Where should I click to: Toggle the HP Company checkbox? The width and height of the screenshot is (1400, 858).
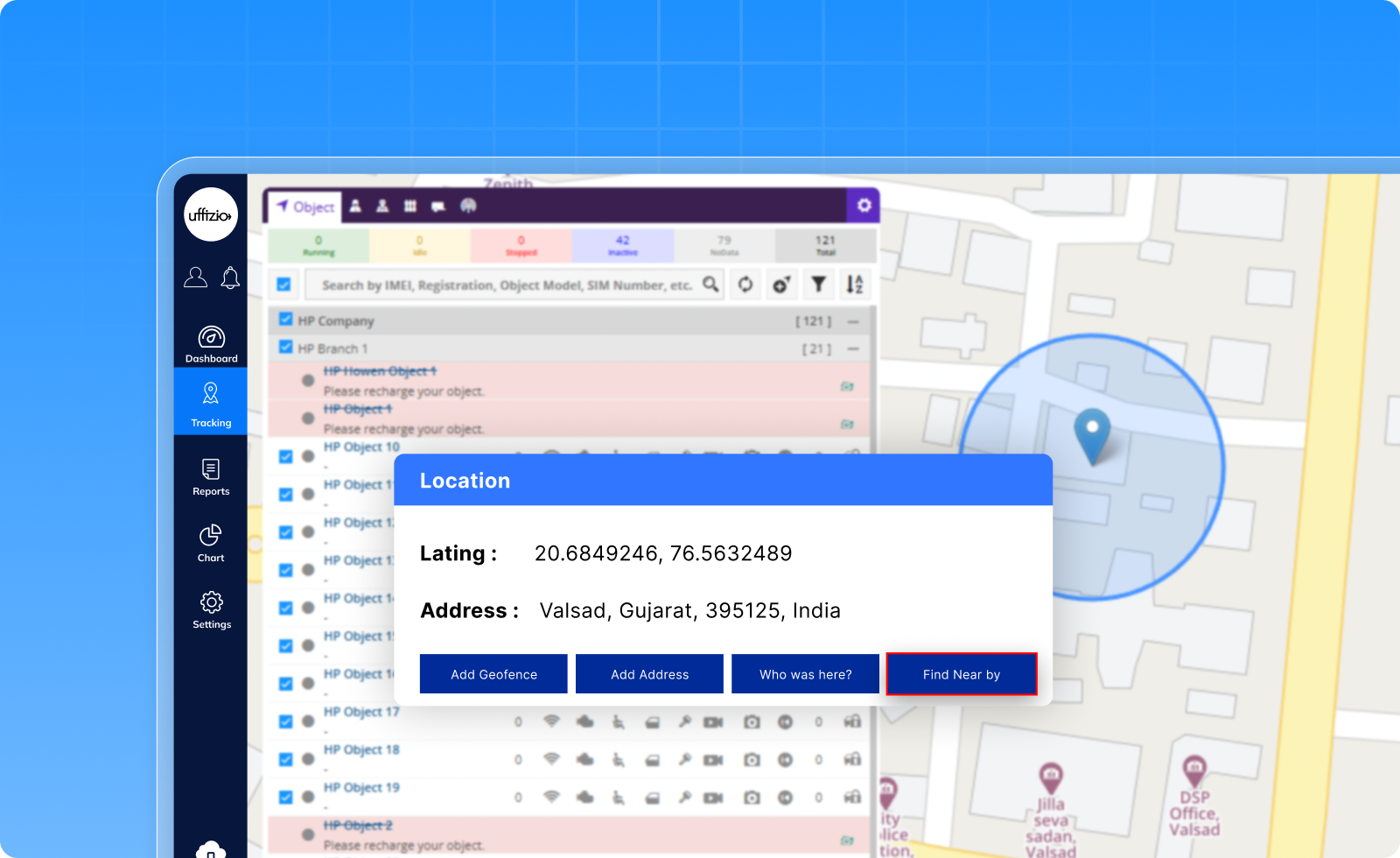click(x=285, y=320)
